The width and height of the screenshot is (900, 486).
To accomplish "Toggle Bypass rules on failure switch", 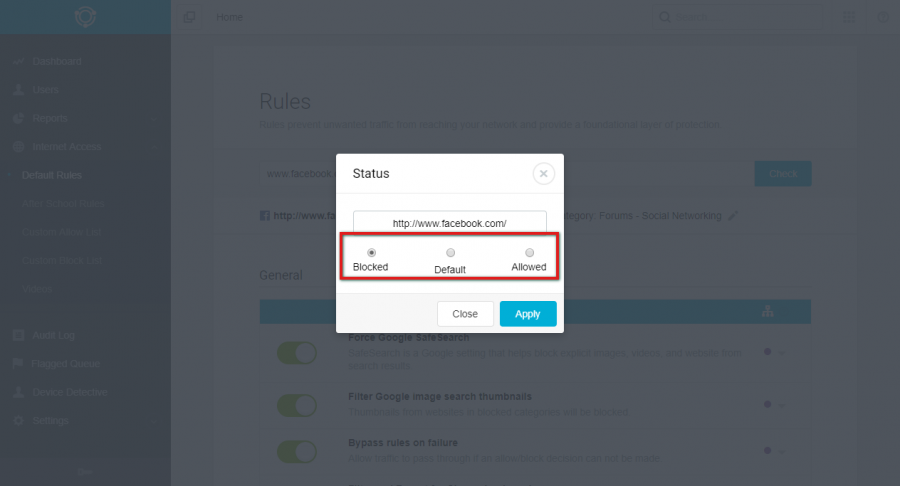I will [297, 452].
